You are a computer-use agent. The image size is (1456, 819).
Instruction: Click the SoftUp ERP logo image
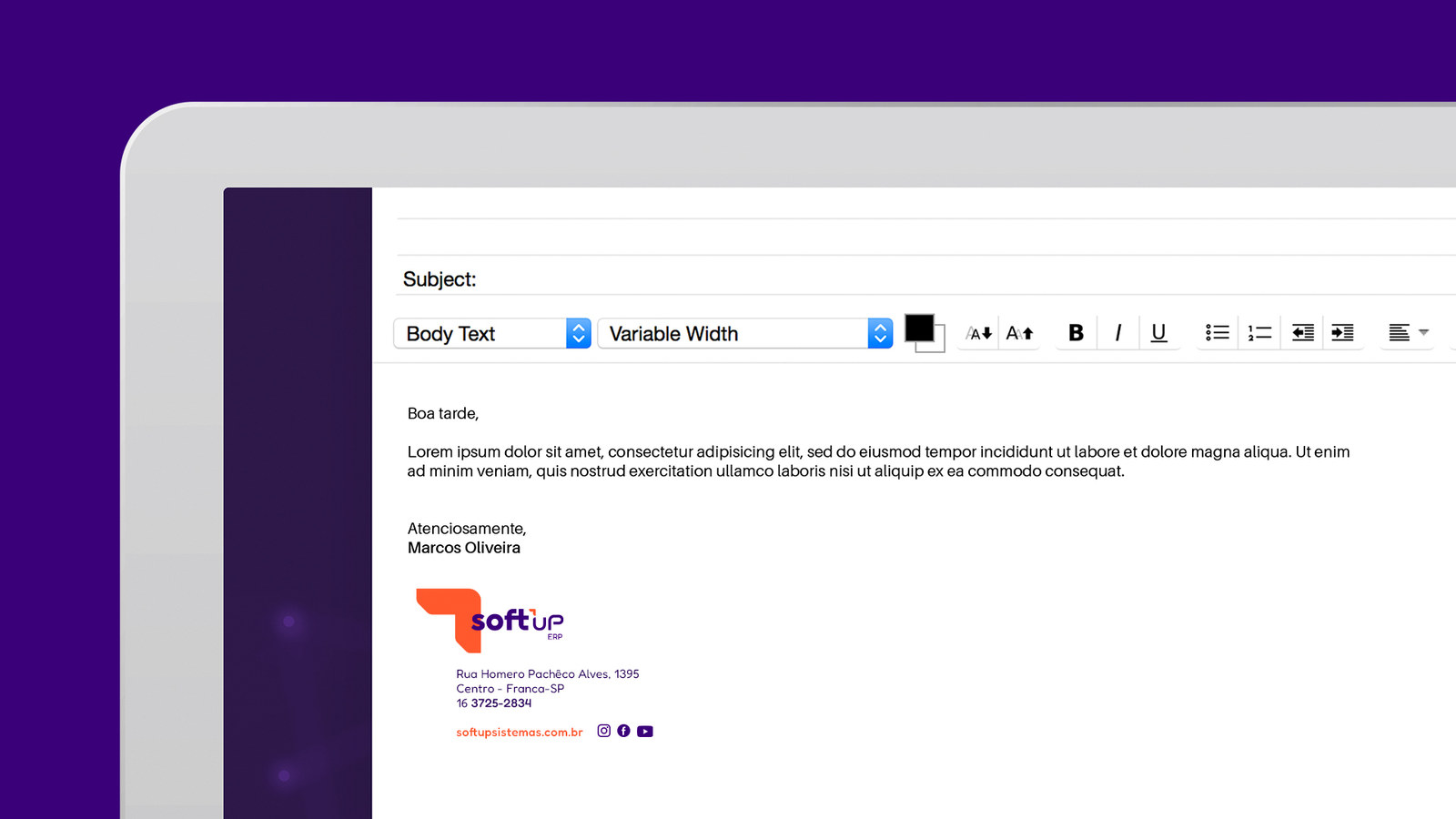click(x=490, y=621)
